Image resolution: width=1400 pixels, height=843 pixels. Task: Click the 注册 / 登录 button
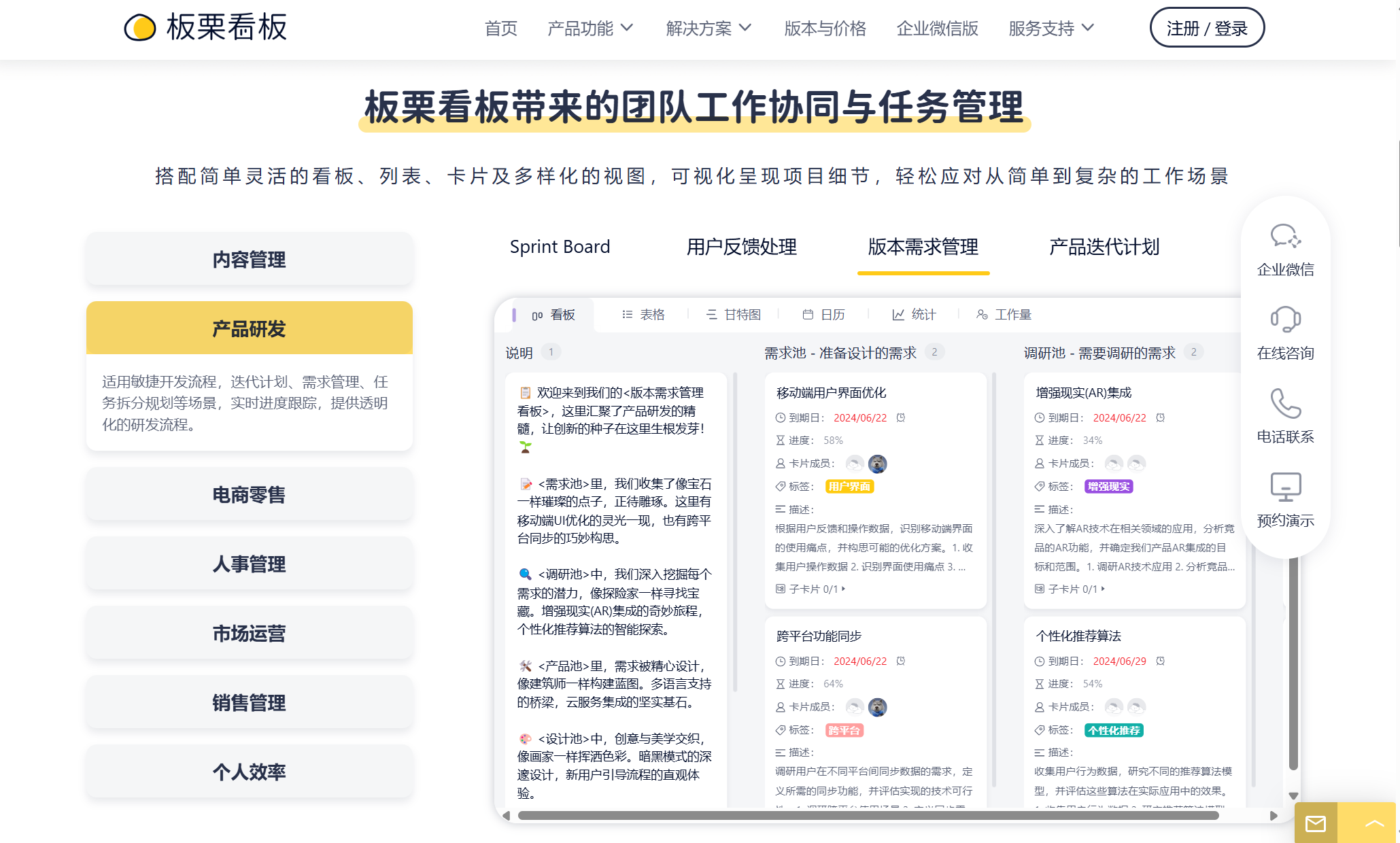[1207, 28]
